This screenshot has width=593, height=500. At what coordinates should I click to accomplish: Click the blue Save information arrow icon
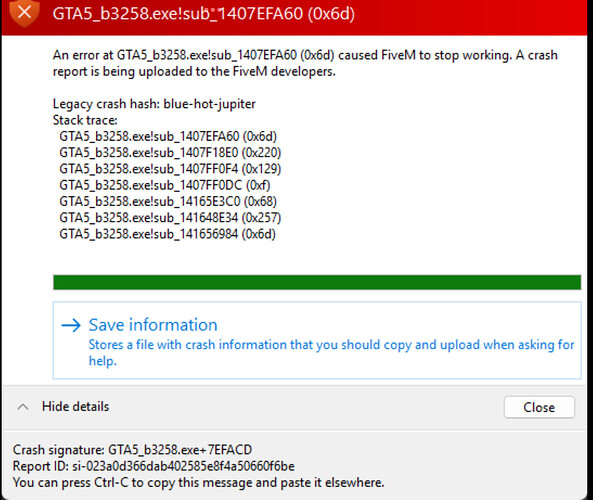71,325
